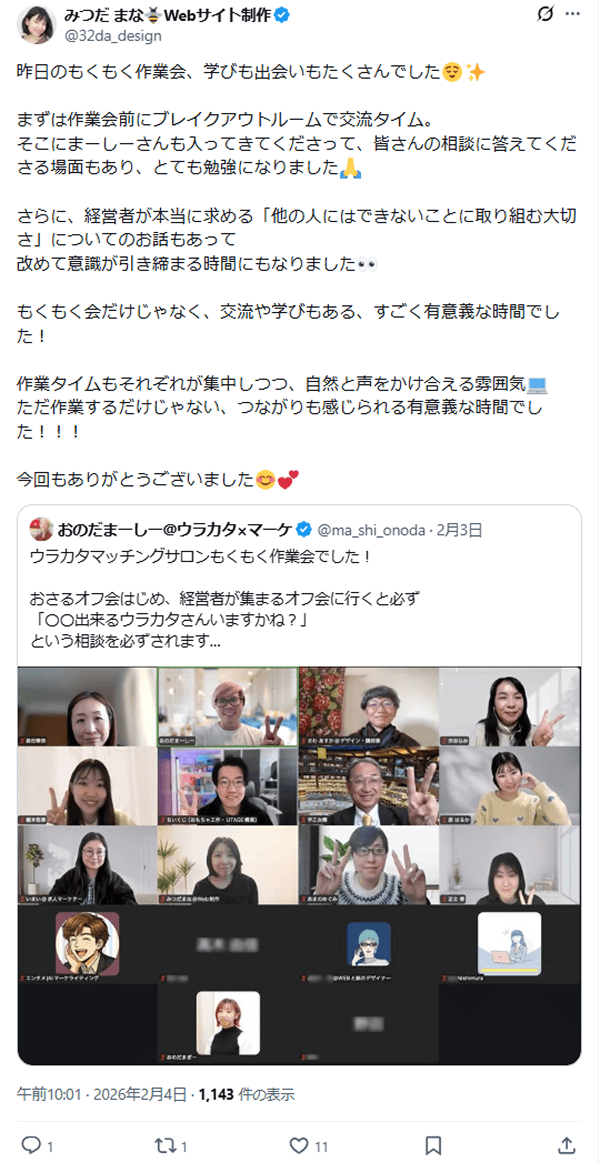Click the author's blue verified badge

(283, 14)
